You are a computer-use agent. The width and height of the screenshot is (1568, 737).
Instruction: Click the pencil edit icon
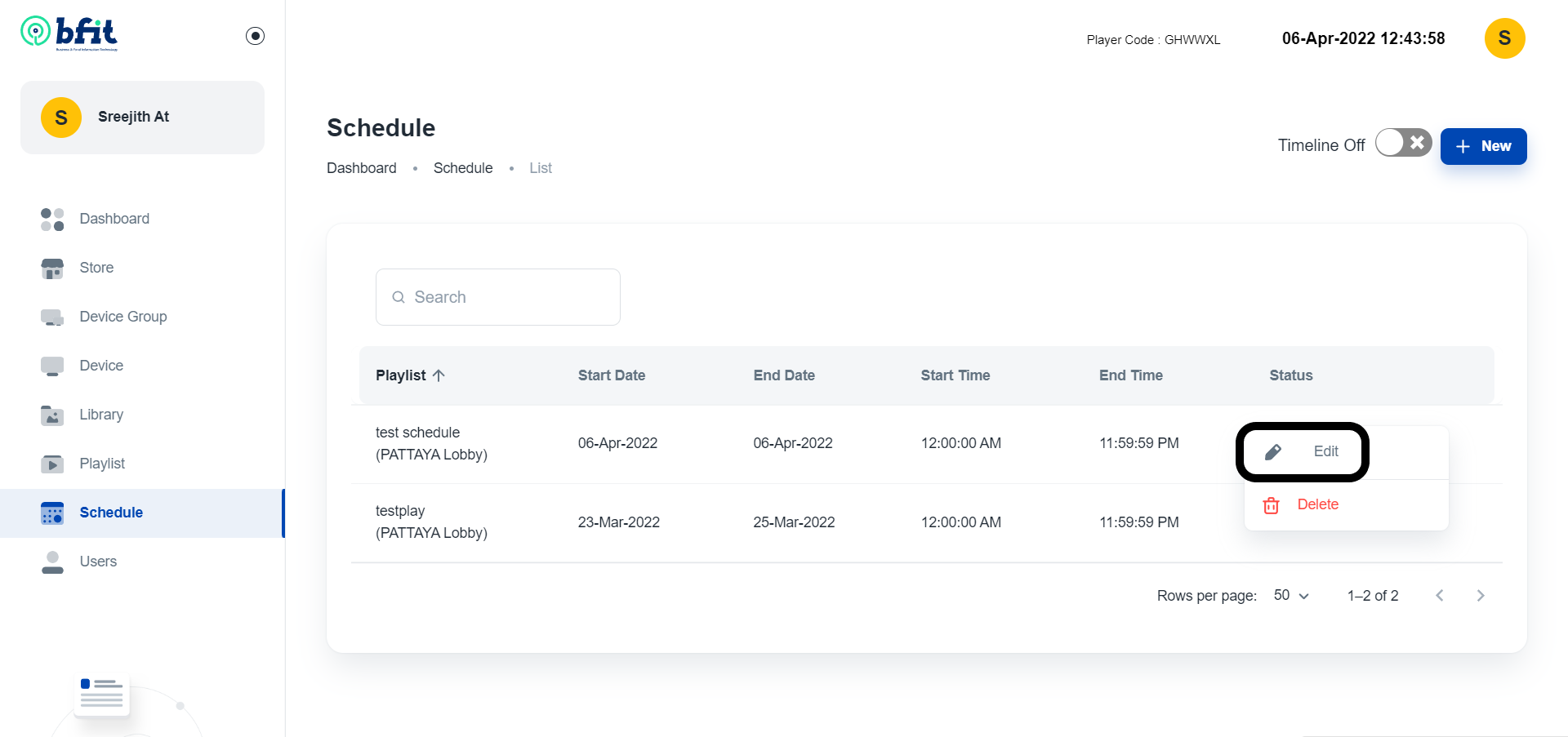[x=1273, y=452]
